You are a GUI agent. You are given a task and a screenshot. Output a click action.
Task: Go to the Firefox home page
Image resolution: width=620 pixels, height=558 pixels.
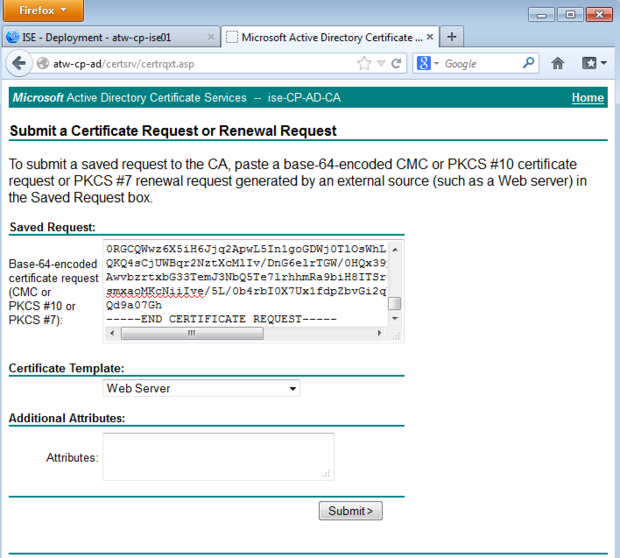558,63
